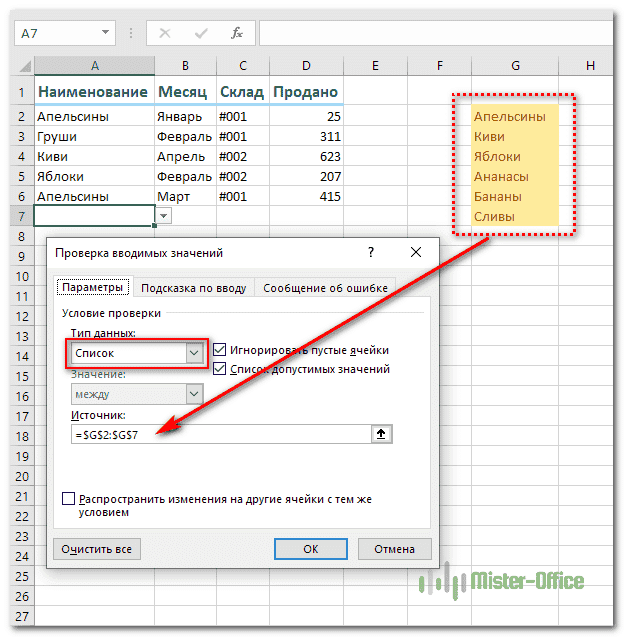This screenshot has height=637, width=624.
Task: Click the Cancel X icon in formula bar
Action: pyautogui.click(x=166, y=32)
